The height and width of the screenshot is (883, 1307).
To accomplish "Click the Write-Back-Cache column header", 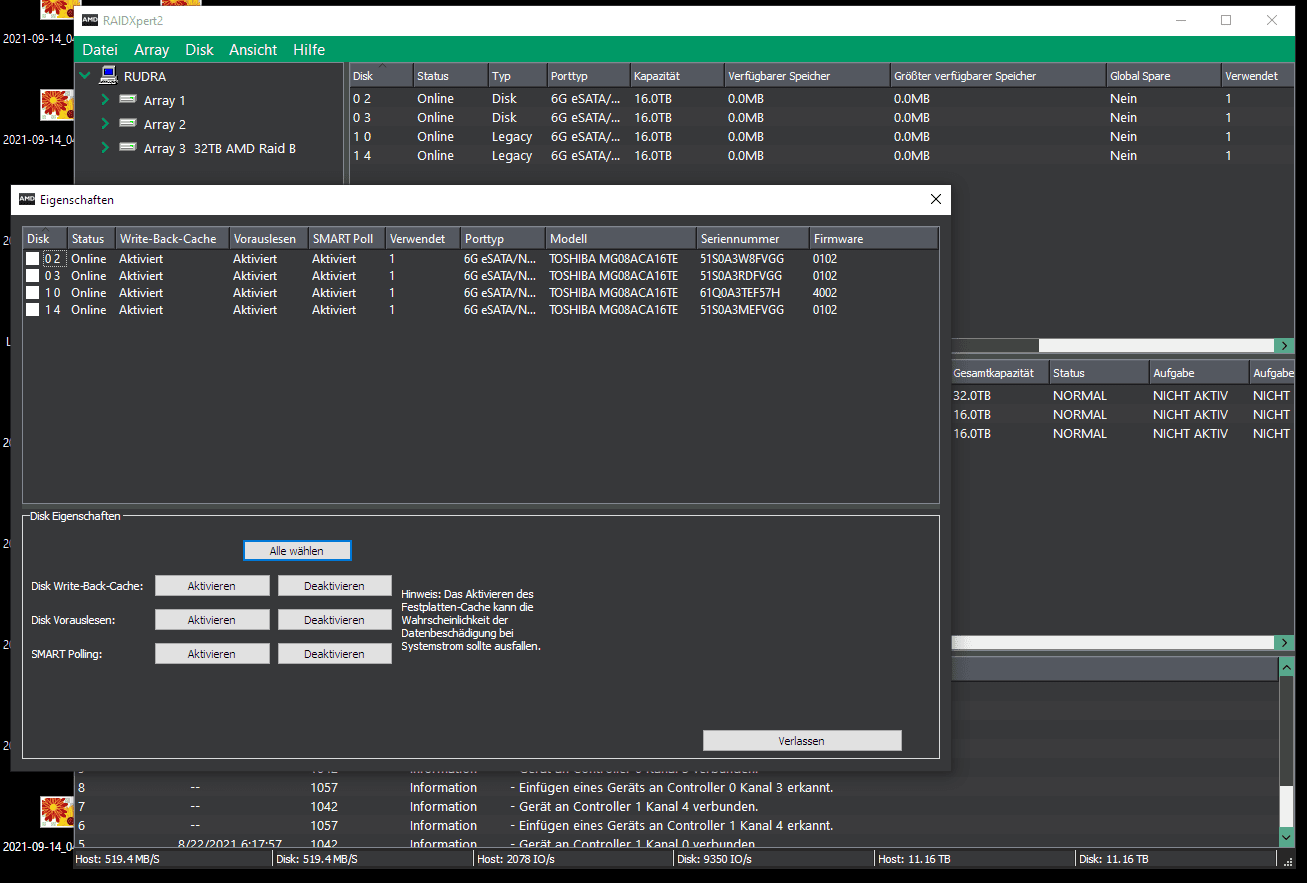I will click(x=172, y=239).
